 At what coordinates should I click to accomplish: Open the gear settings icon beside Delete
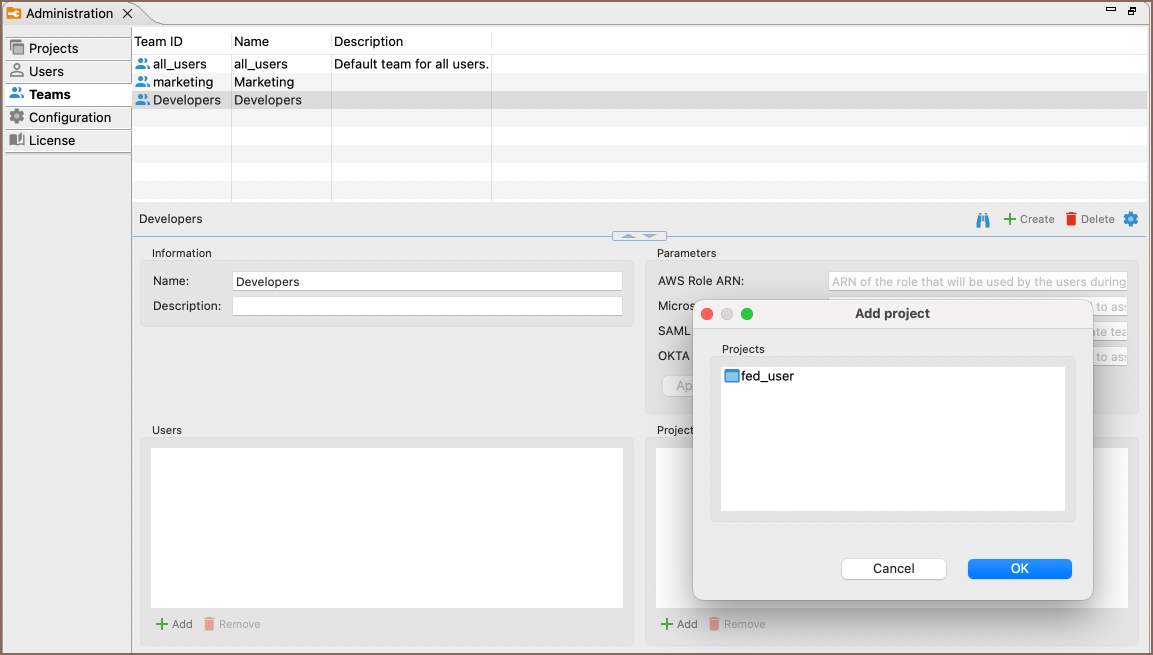click(1131, 219)
